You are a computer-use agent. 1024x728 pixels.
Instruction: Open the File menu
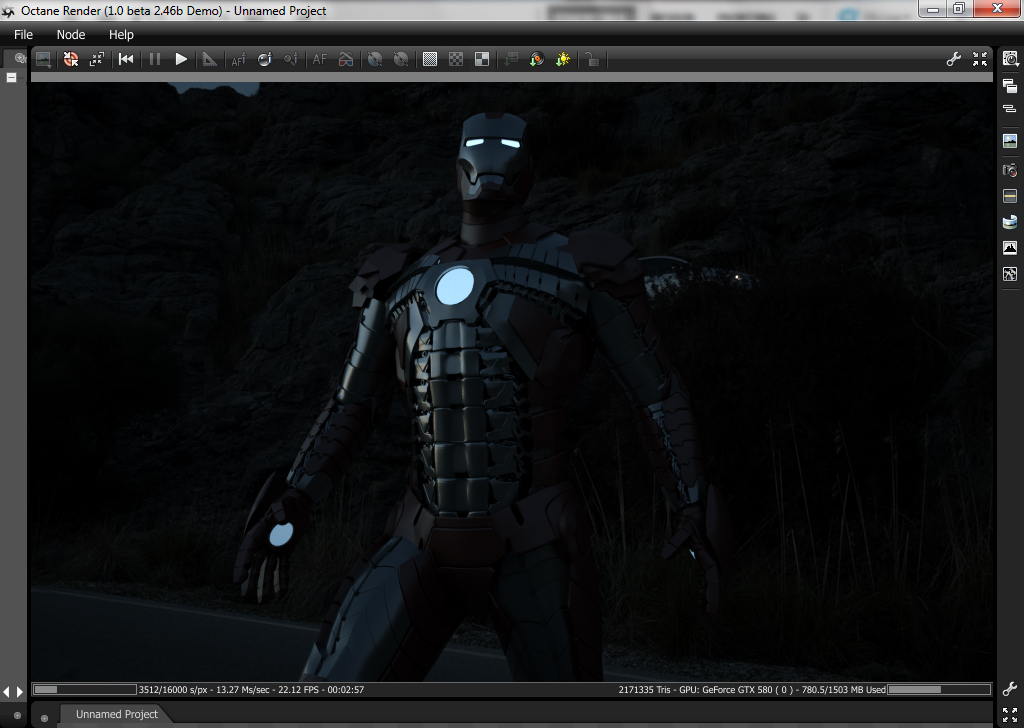click(x=23, y=35)
